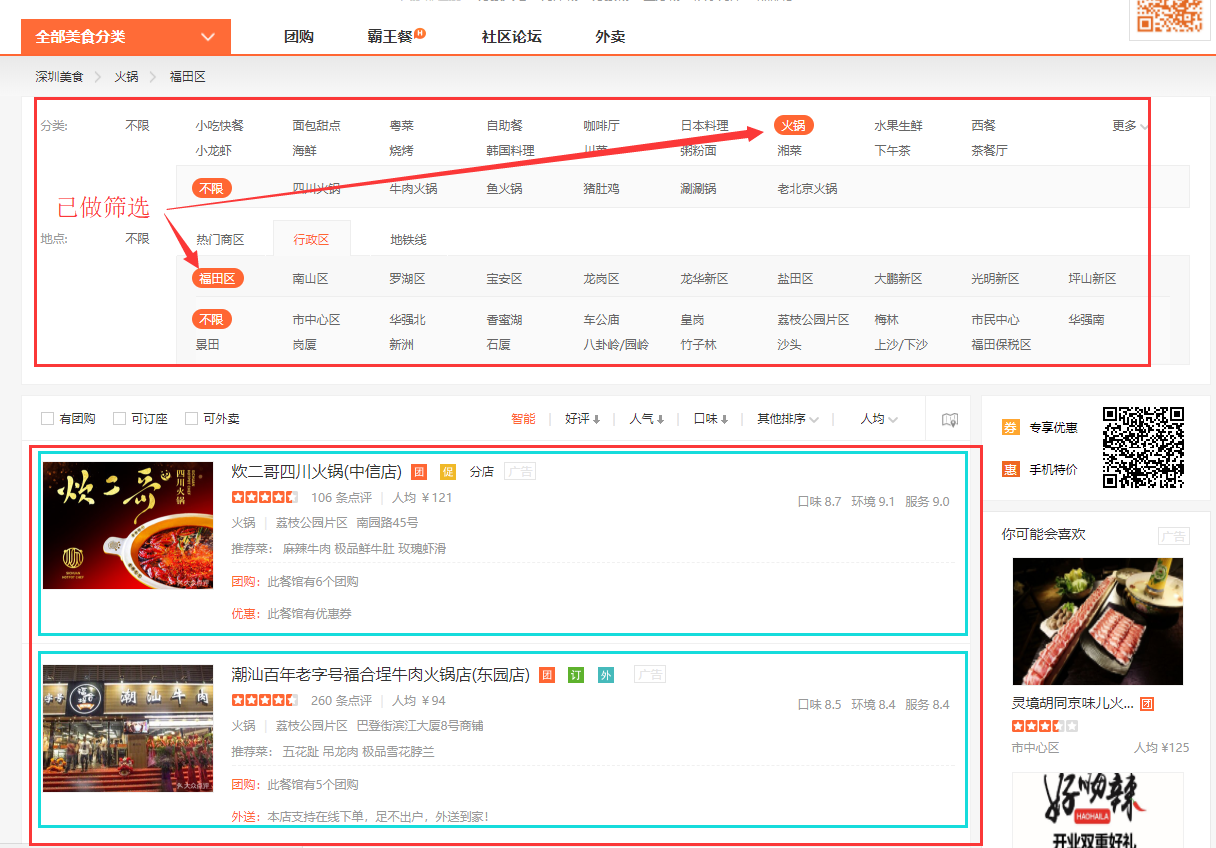1216x848 pixels.
Task: Click the 团 group-buy badge beside 欢二哥四川火锅(中信店)
Action: 419,472
